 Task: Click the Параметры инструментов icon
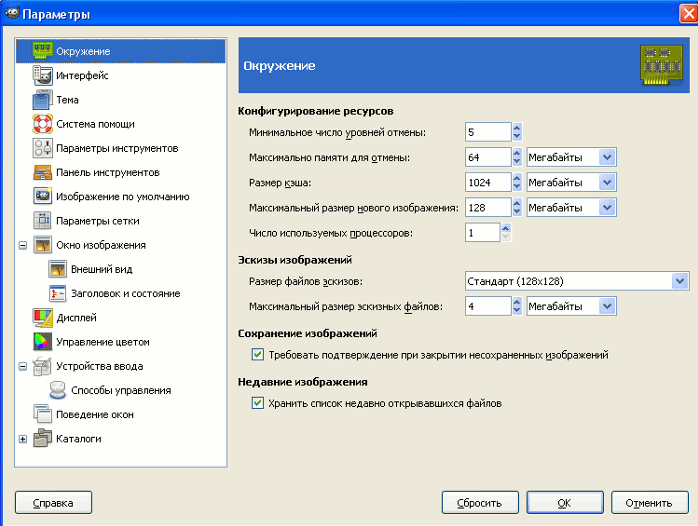42,148
